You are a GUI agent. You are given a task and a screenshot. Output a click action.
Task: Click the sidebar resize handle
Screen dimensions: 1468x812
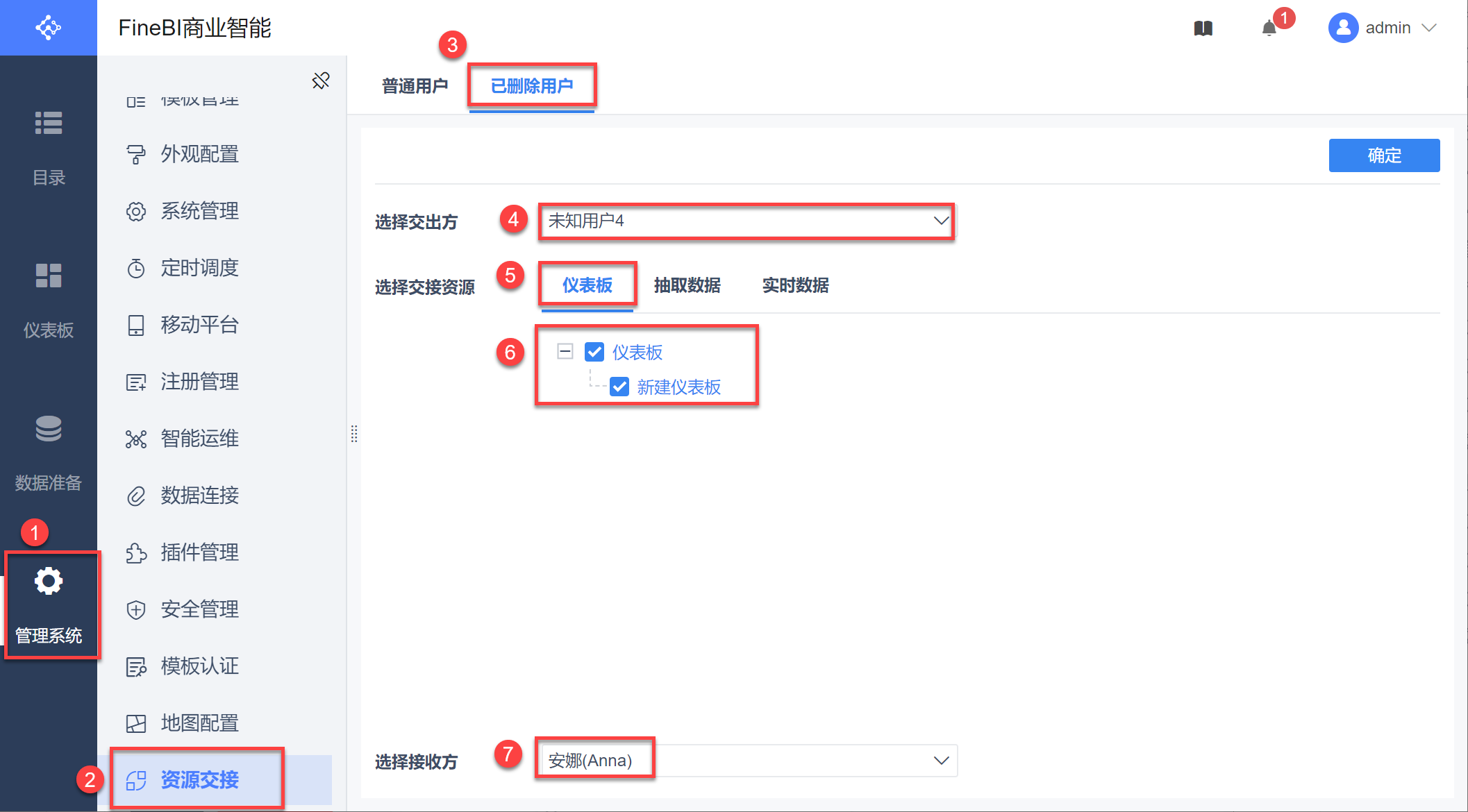[x=354, y=434]
